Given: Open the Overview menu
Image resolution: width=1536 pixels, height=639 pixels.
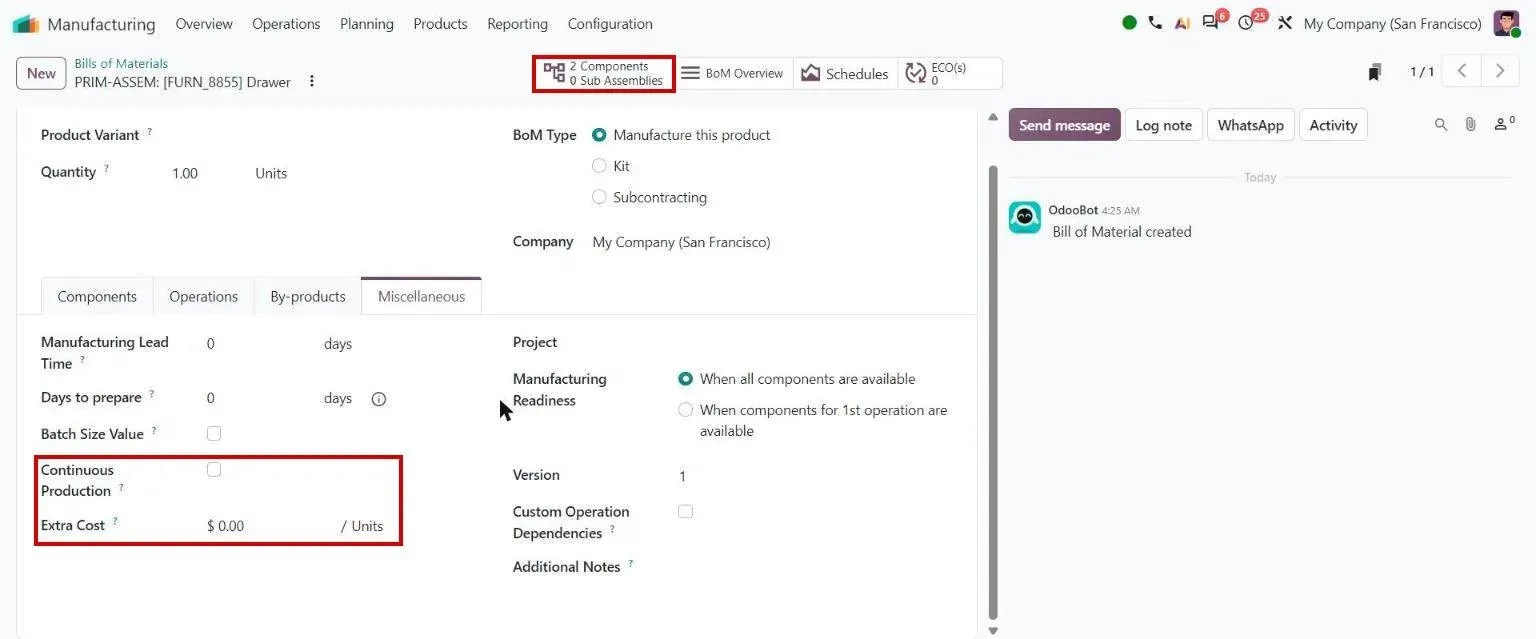Looking at the screenshot, I should tap(204, 24).
